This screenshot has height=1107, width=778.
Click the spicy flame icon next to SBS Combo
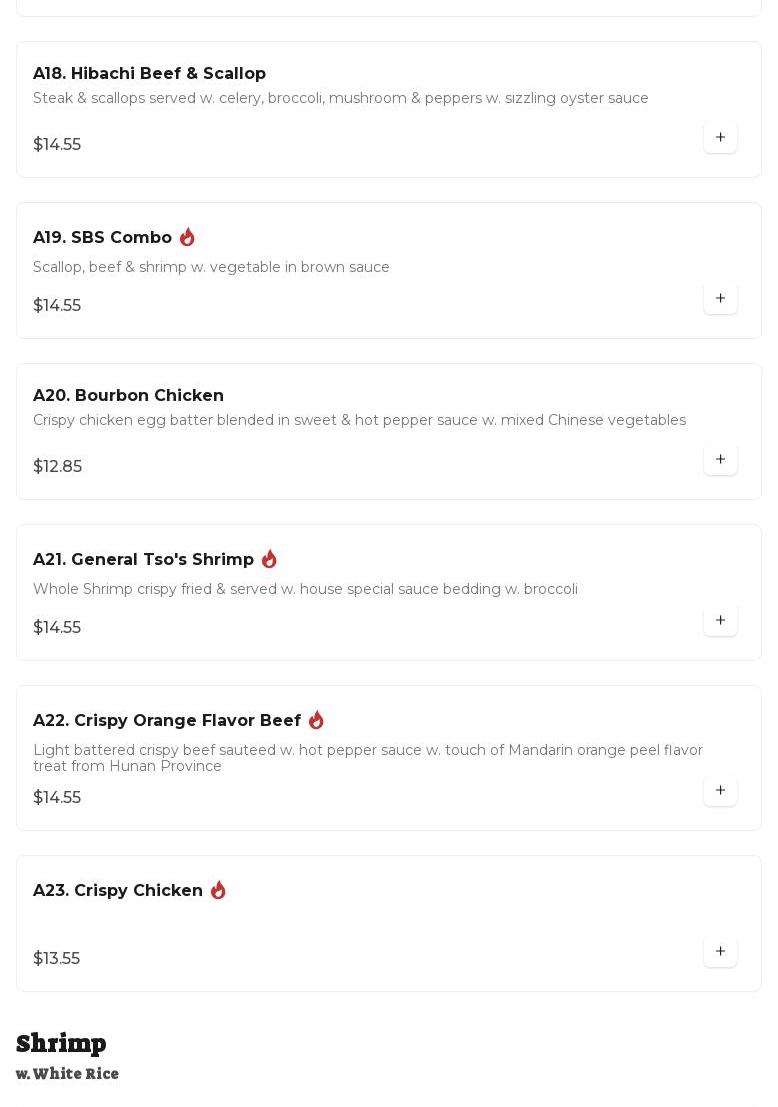click(187, 237)
